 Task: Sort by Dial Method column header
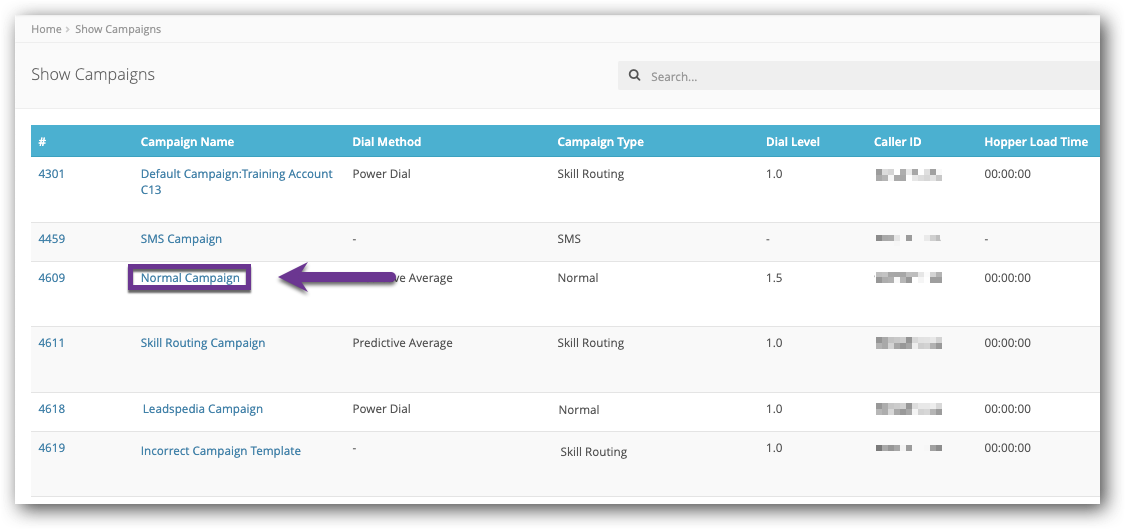coord(387,142)
